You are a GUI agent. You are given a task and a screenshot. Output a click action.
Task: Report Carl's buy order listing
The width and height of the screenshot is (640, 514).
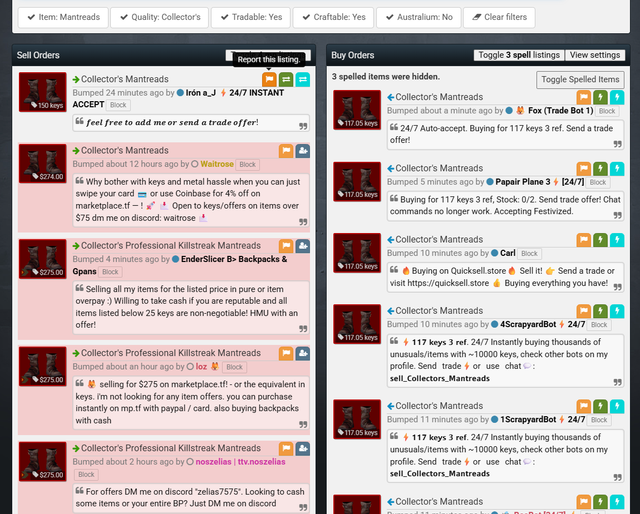[x=584, y=240]
